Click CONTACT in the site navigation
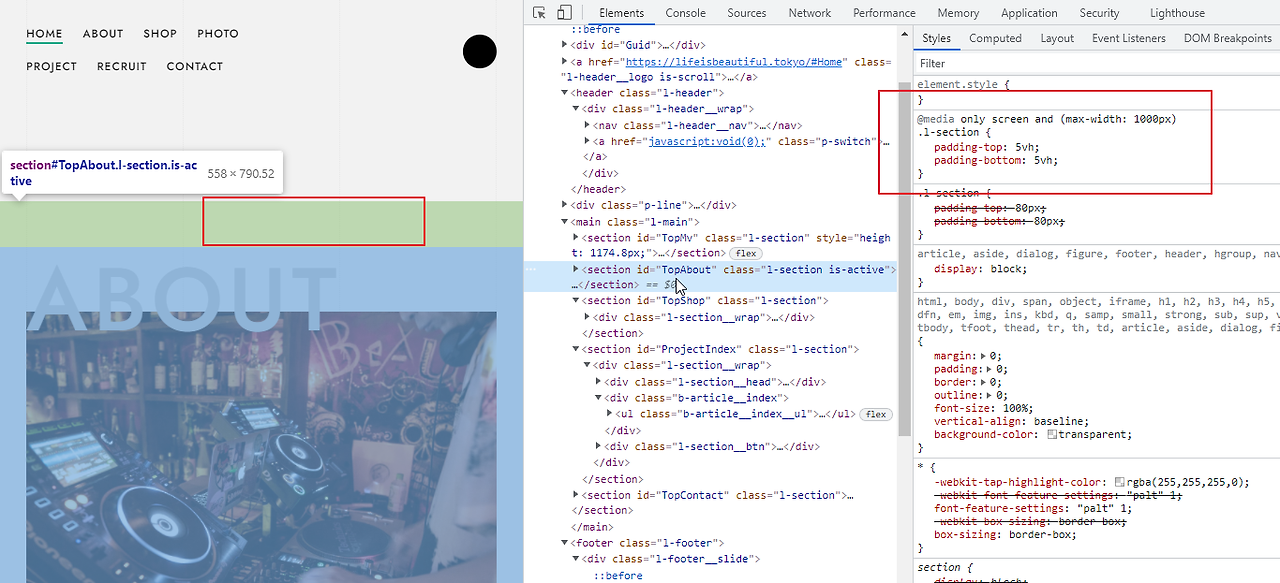Screen dimensions: 1280x583 tap(195, 66)
